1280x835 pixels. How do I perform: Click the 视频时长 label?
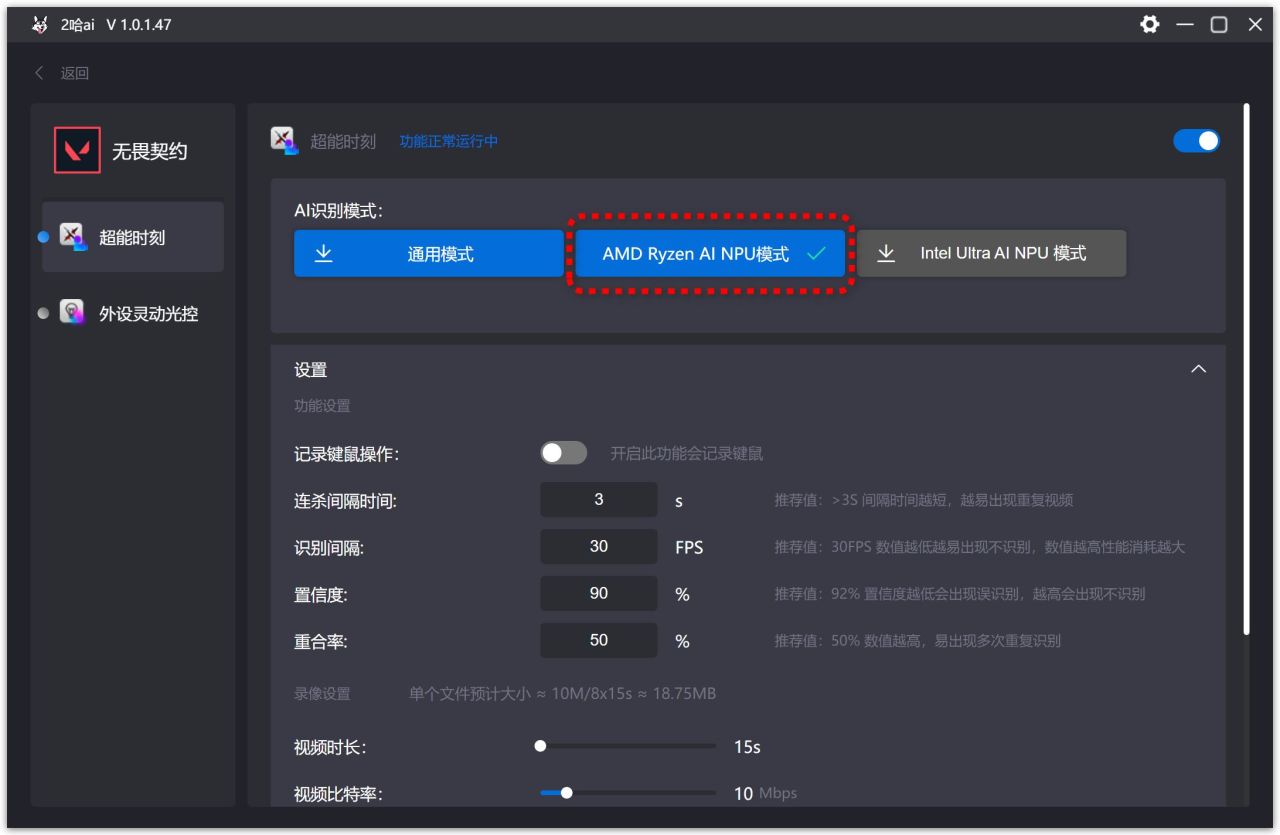coord(330,748)
